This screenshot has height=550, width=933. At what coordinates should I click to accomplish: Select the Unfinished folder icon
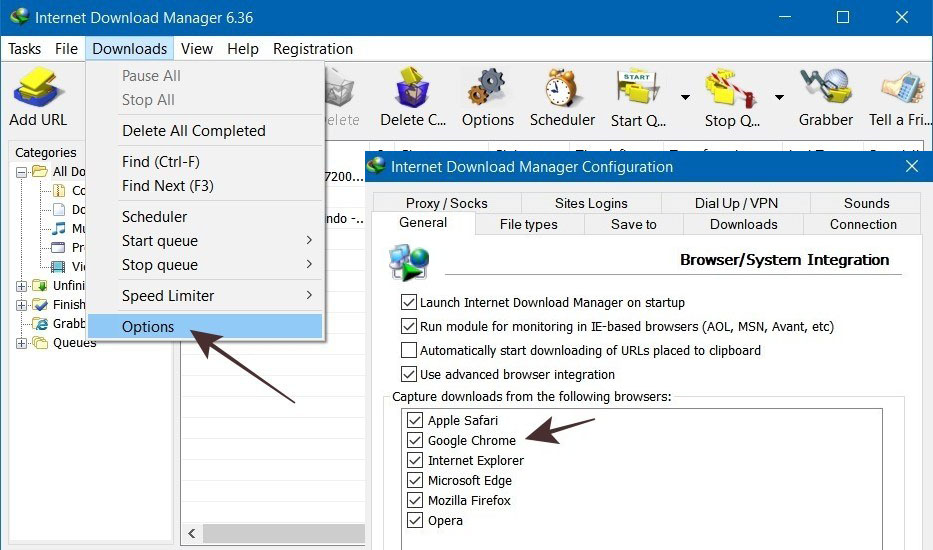pos(40,285)
